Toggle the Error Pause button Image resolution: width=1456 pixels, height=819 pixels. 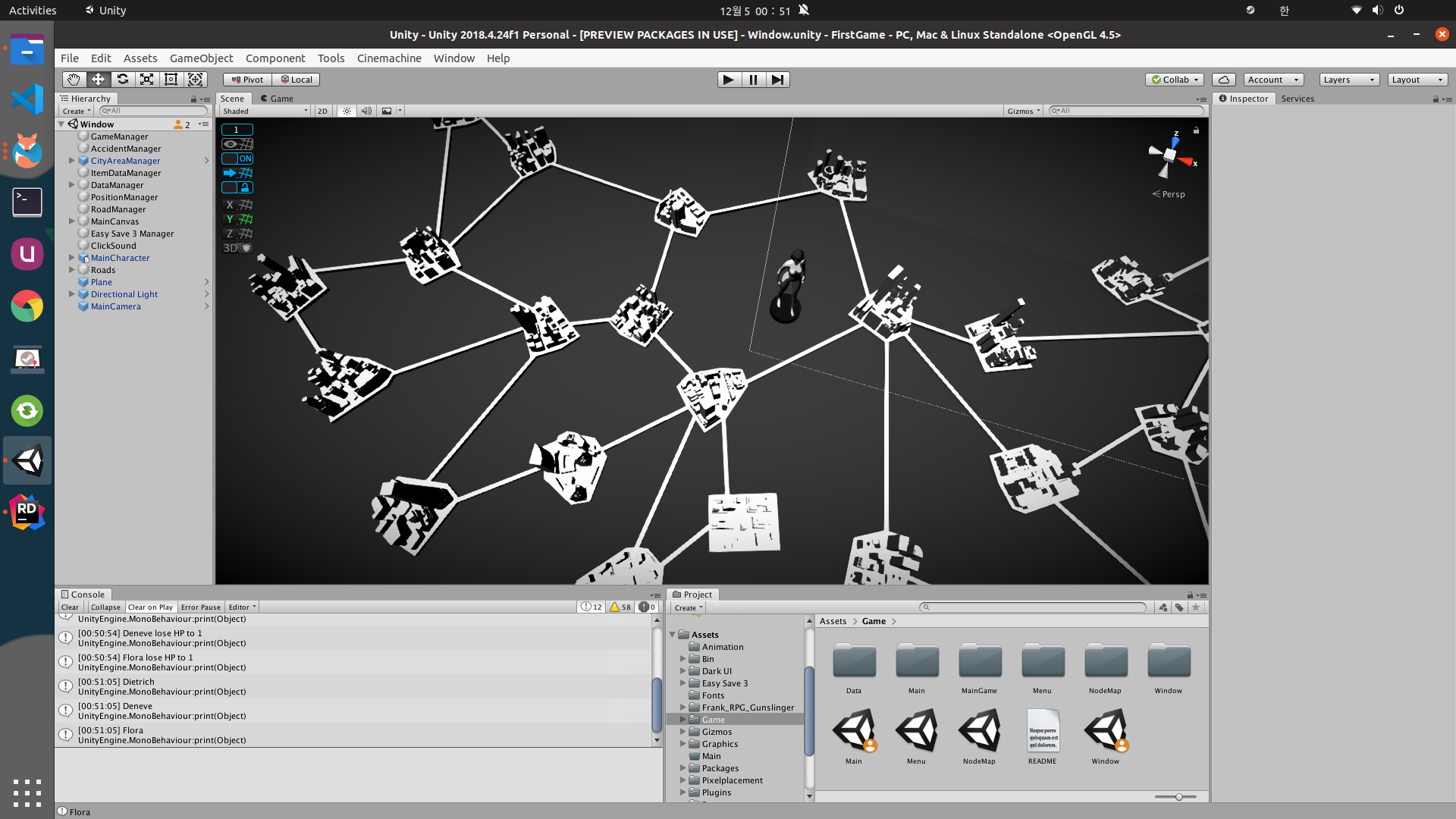(200, 607)
